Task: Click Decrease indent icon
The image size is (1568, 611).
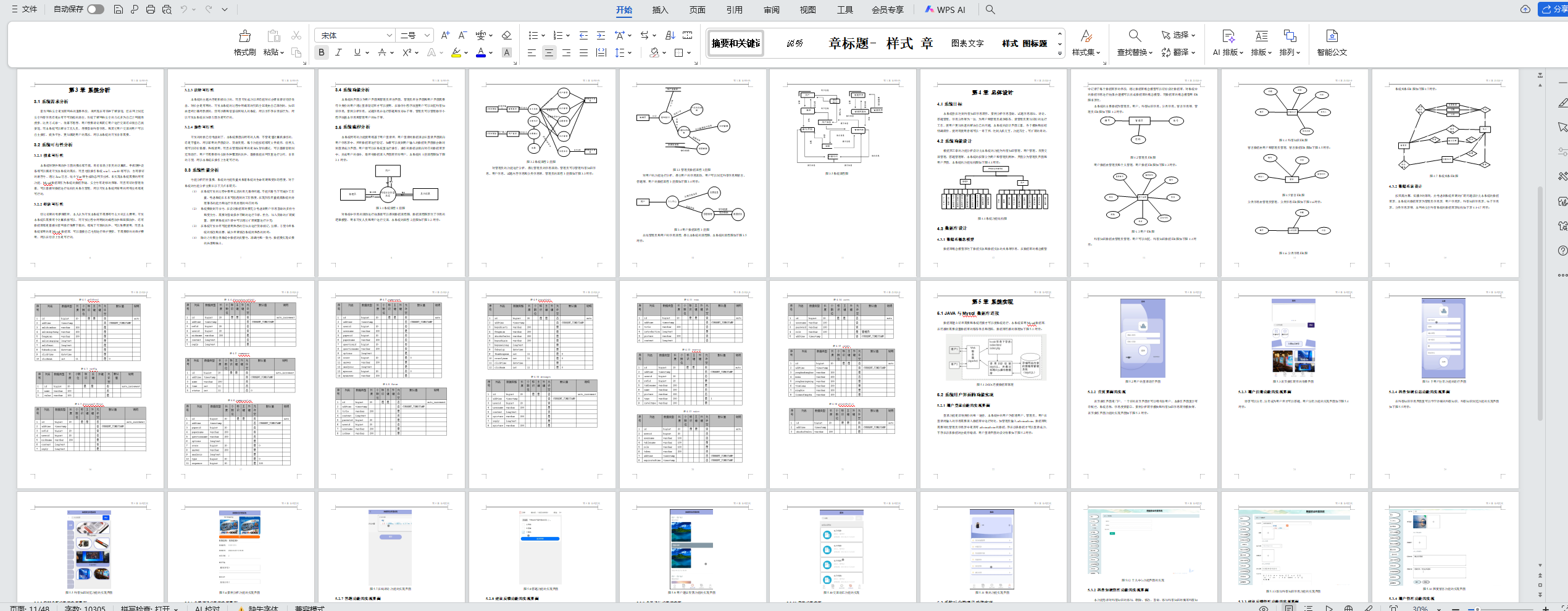Action: point(583,36)
